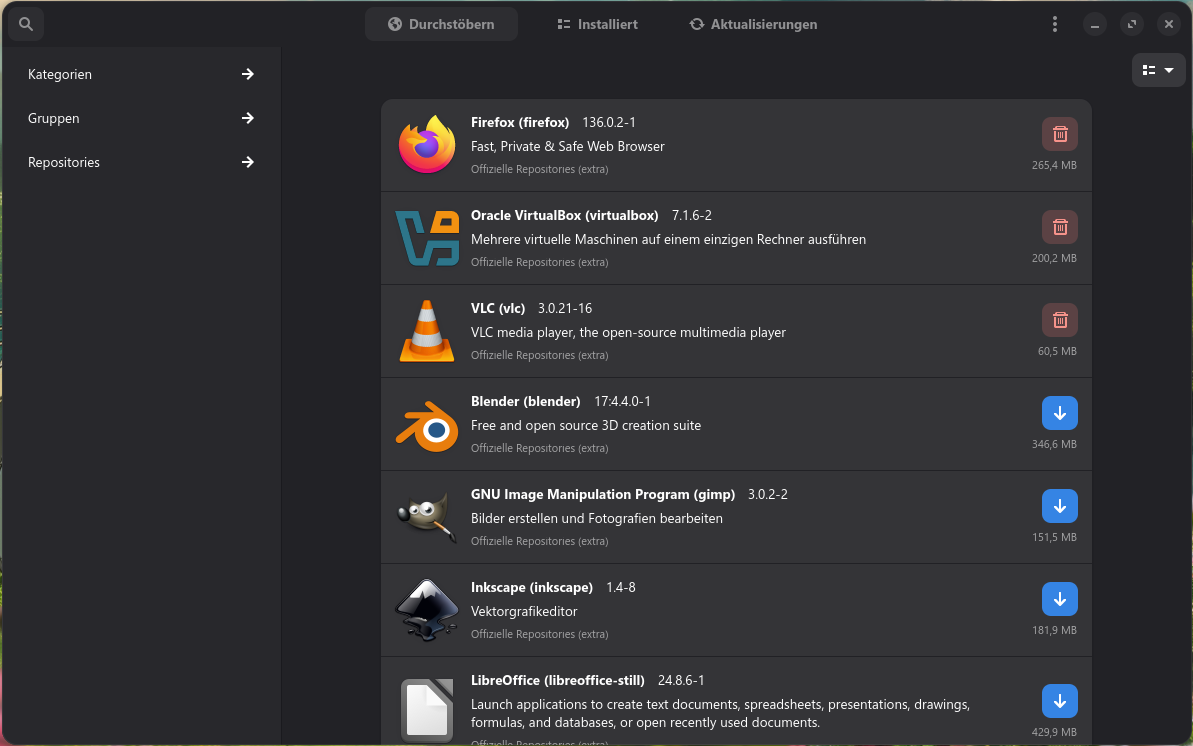The image size is (1193, 746).
Task: Click the Kategorien label in sidebar
Action: click(x=60, y=74)
